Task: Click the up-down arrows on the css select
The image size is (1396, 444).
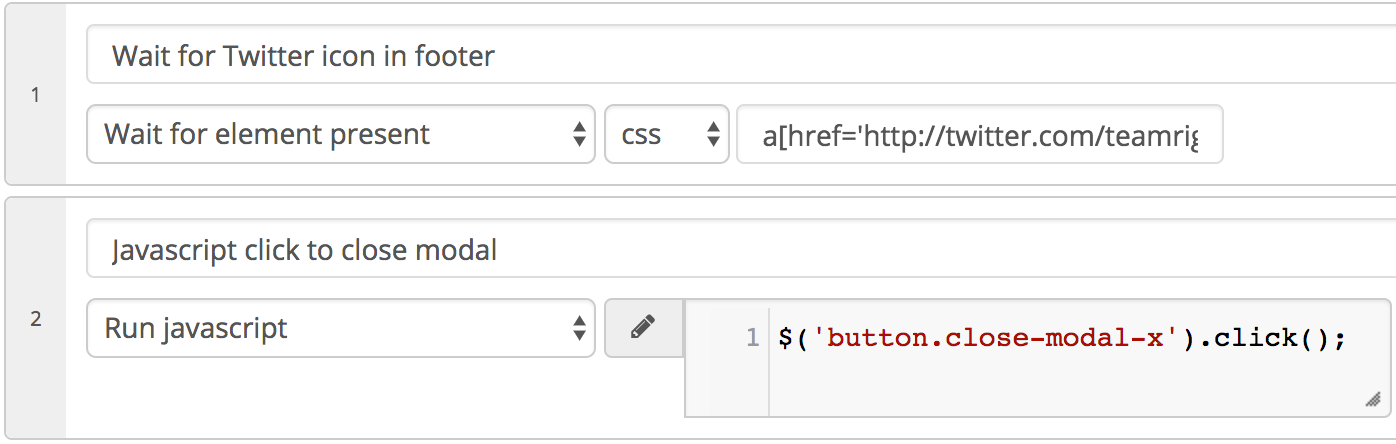Action: coord(713,134)
